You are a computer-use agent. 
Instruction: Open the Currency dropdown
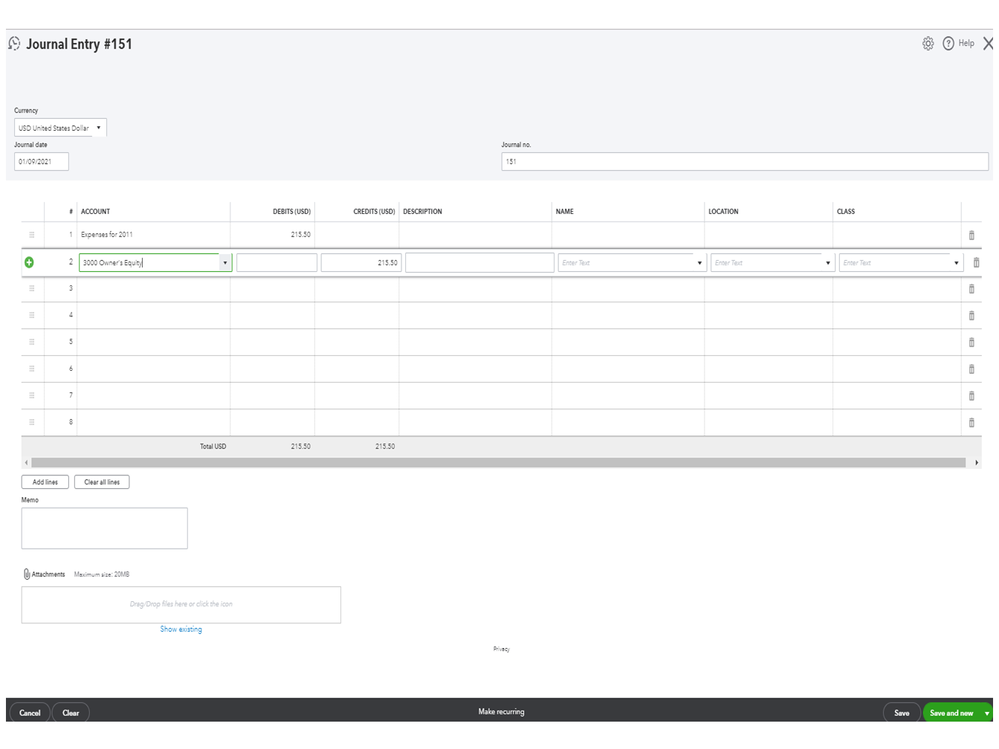(x=60, y=128)
